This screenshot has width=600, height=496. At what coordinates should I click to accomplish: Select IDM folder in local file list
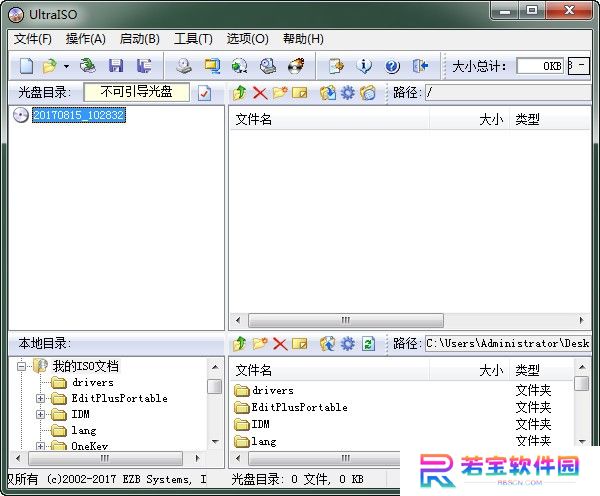pos(260,424)
